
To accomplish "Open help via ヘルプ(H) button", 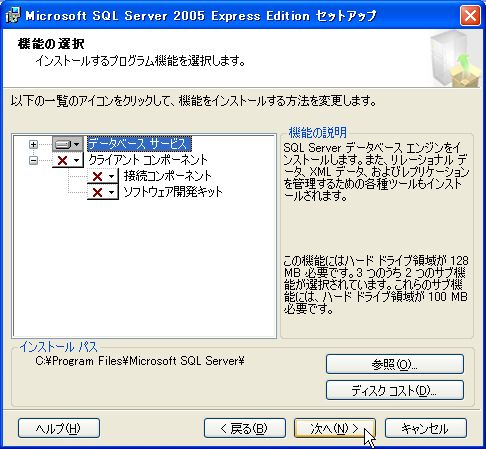I will pos(59,428).
